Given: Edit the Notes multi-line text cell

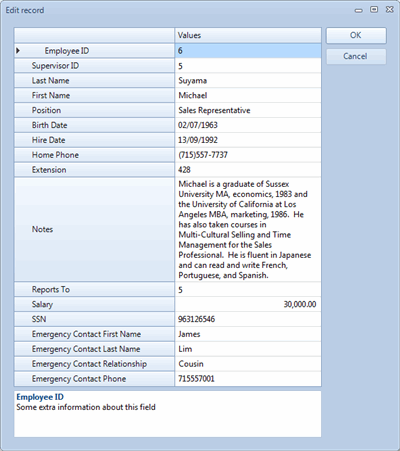Looking at the screenshot, I should (x=248, y=229).
